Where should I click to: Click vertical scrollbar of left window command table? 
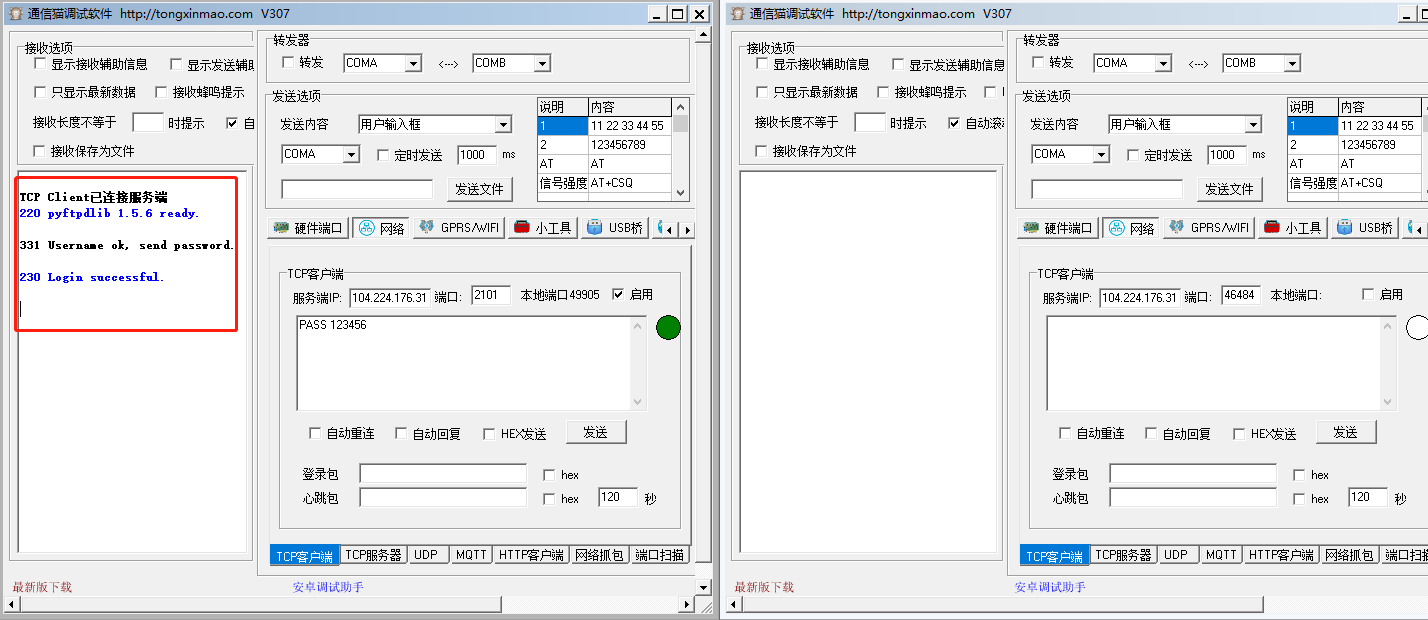(681, 149)
